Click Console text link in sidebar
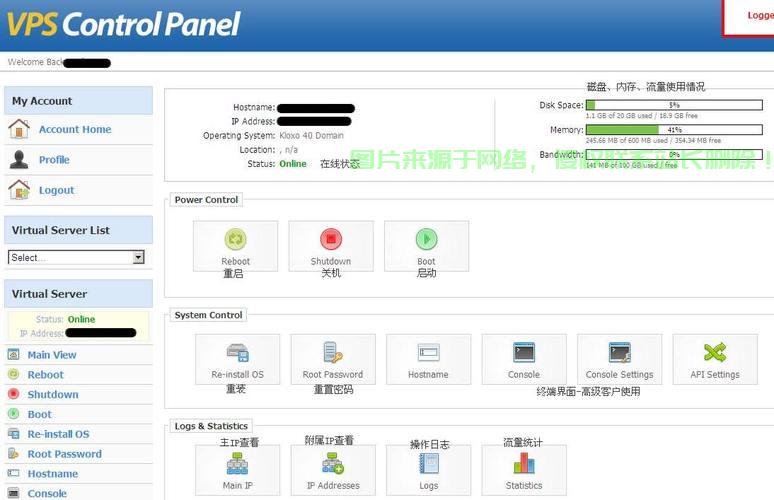Viewport: 774px width, 500px height. tap(47, 494)
